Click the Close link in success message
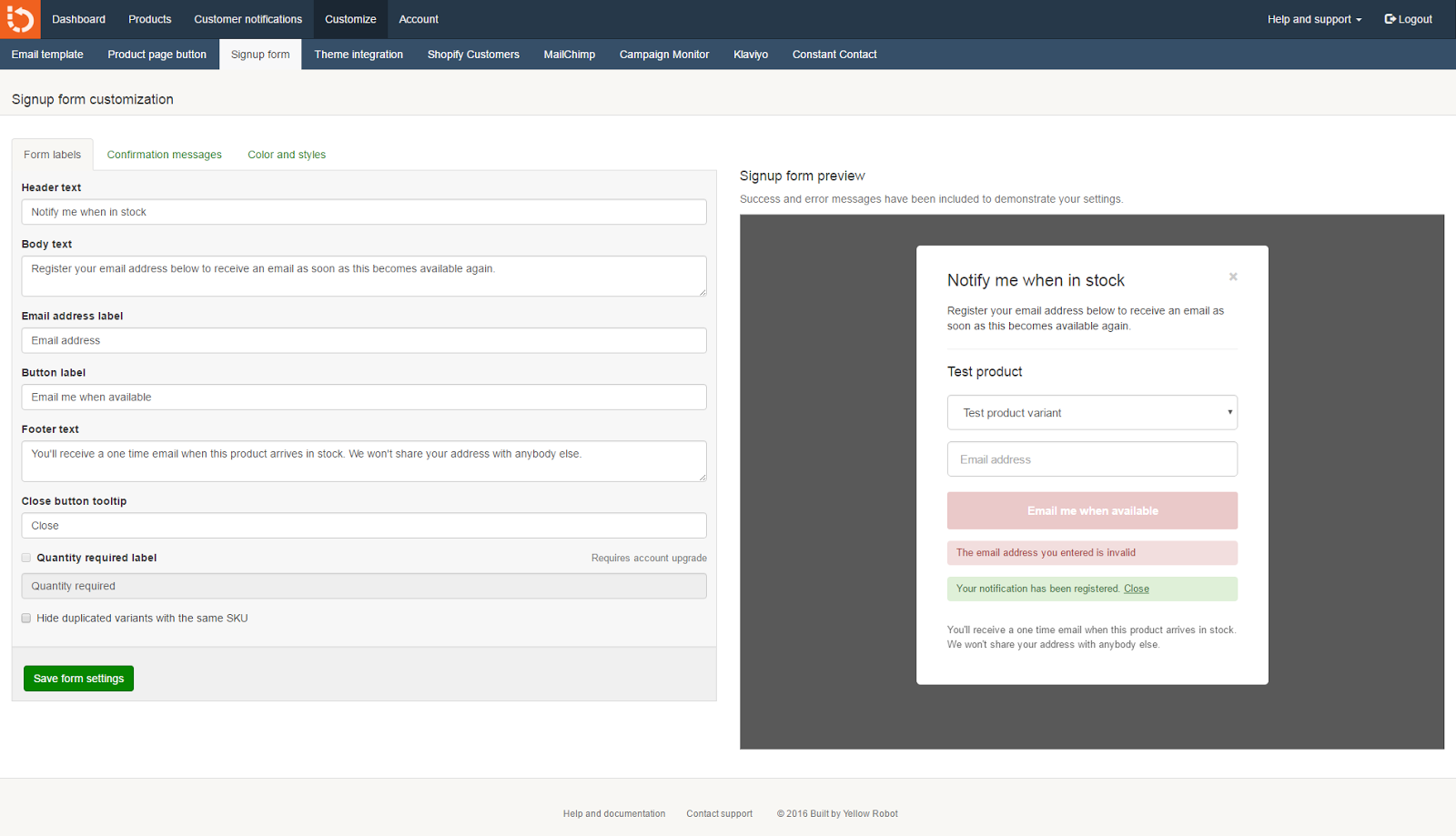This screenshot has height=836, width=1456. click(x=1136, y=589)
